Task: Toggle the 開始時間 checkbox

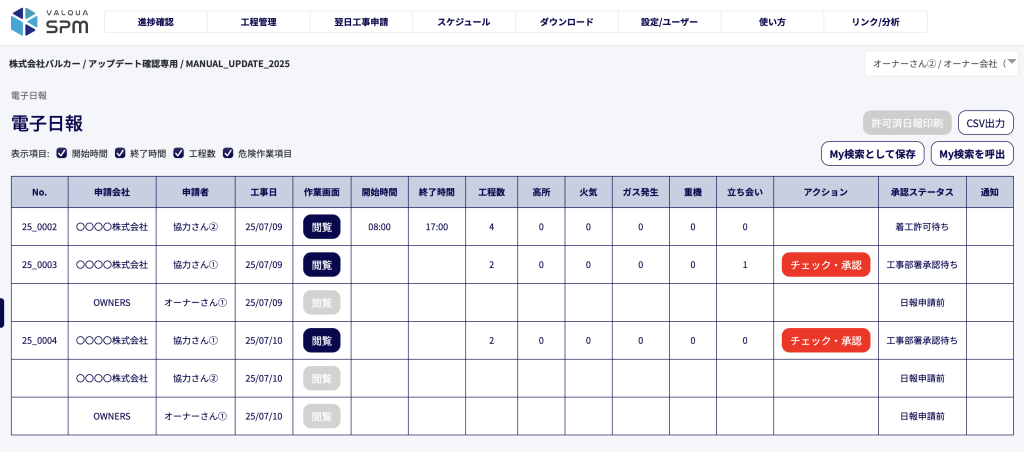Action: pyautogui.click(x=62, y=153)
